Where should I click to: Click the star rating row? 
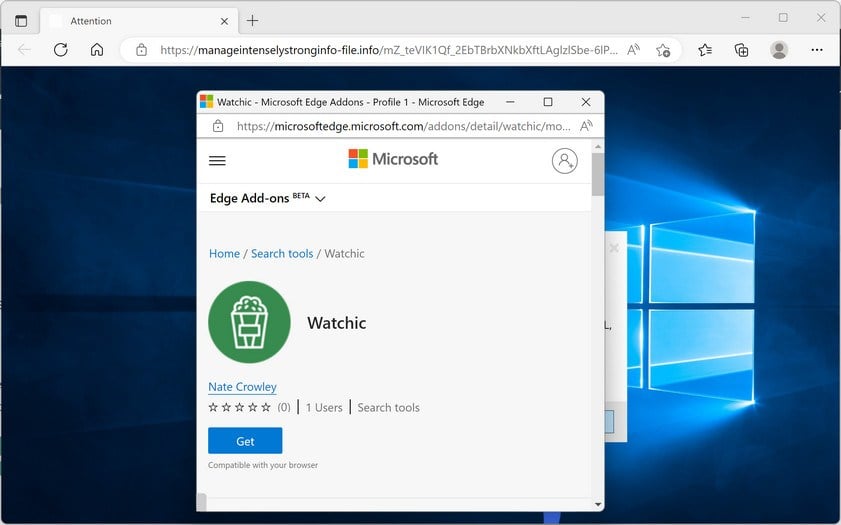click(239, 408)
